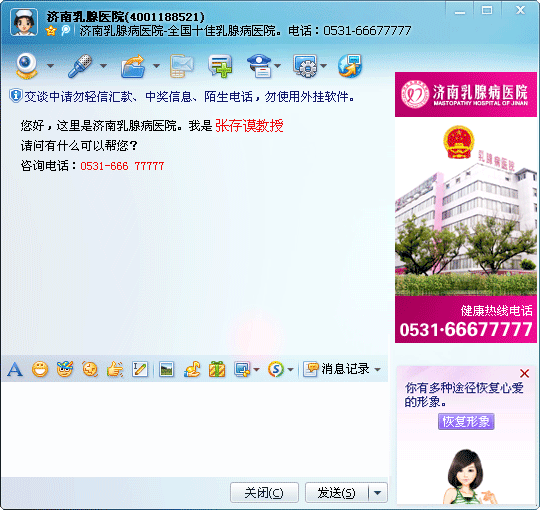This screenshot has width=540, height=510.
Task: Open the send button options dropdown
Action: pos(377,493)
